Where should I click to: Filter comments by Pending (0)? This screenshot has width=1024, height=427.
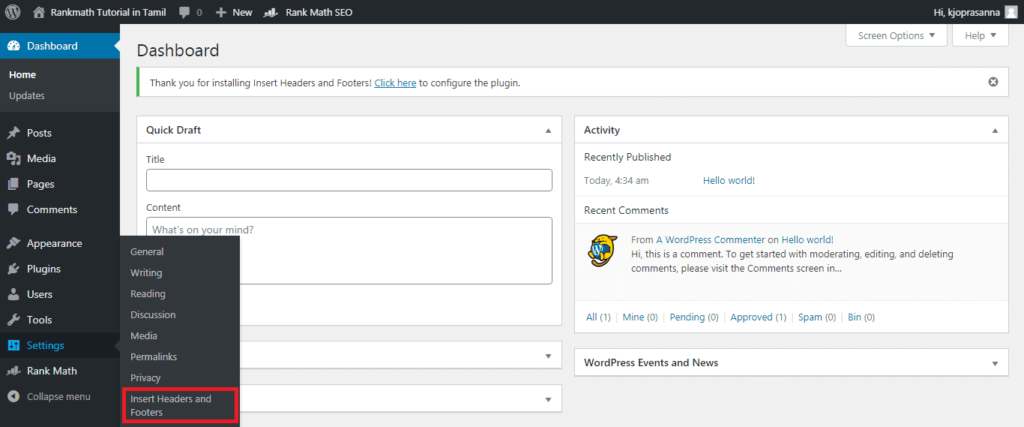[694, 317]
